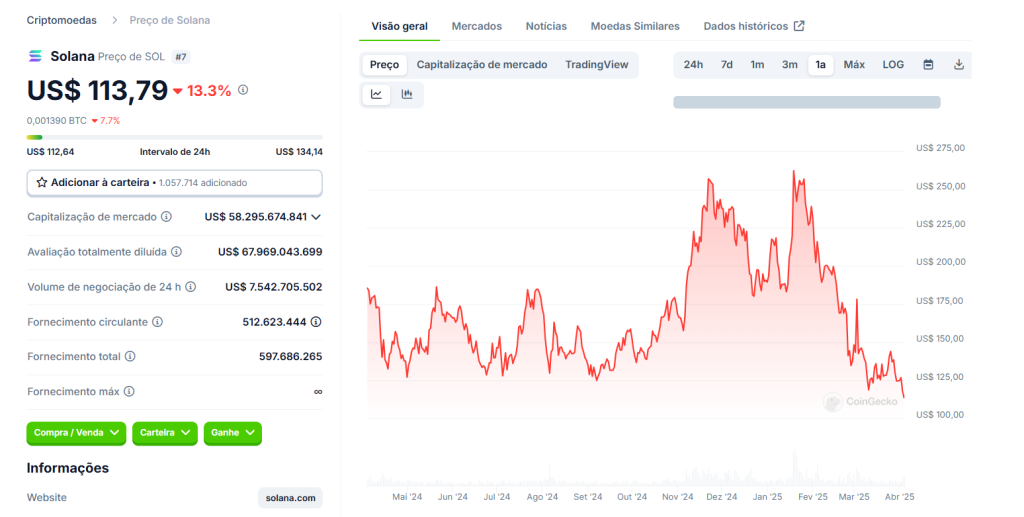Open Mercados tab

click(x=477, y=26)
